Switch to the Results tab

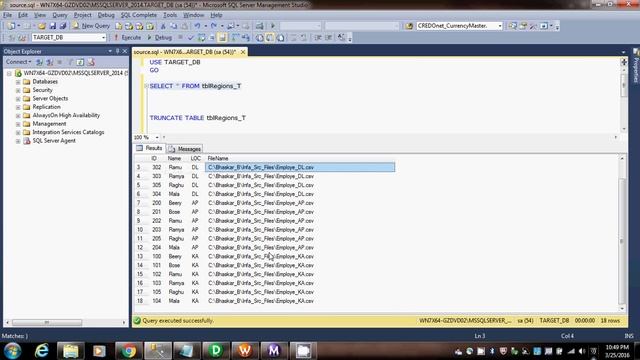coord(149,148)
